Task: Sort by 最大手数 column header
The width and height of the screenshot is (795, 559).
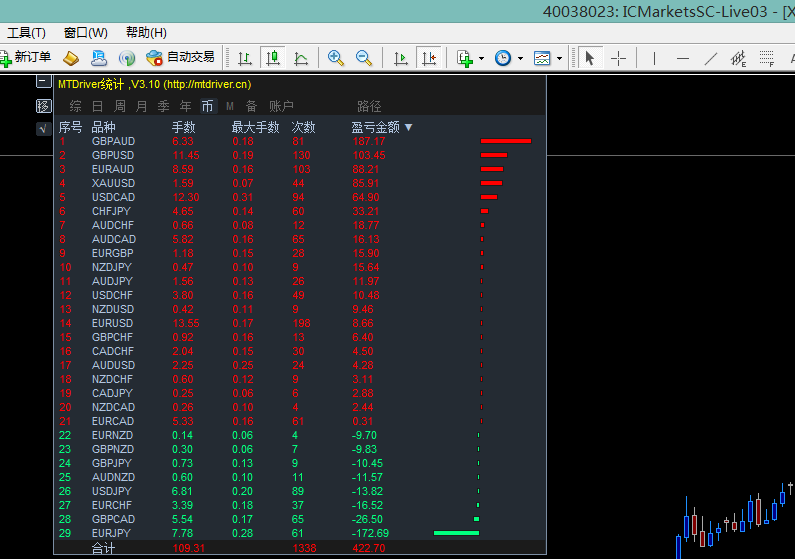Action: coord(256,127)
